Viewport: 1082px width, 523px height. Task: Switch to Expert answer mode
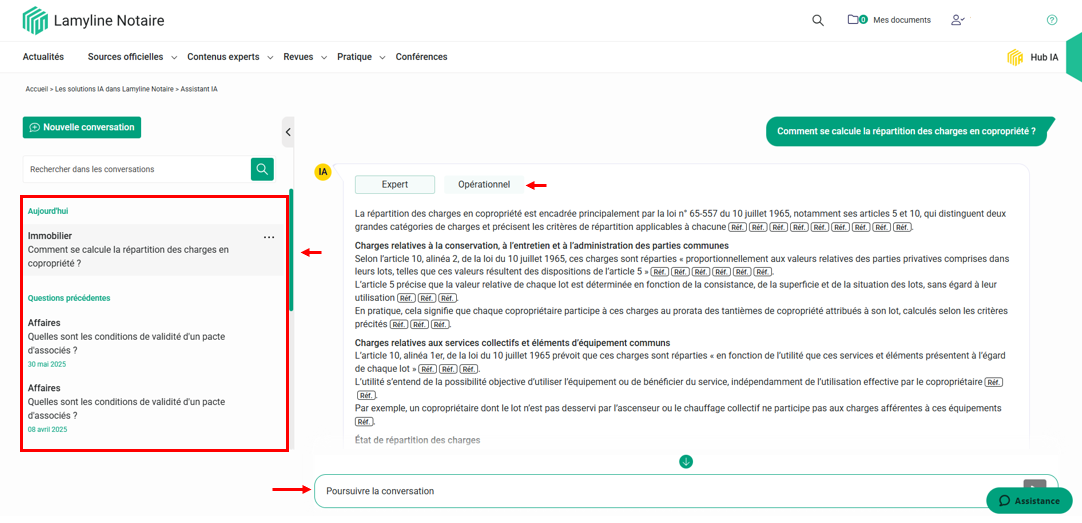(394, 185)
